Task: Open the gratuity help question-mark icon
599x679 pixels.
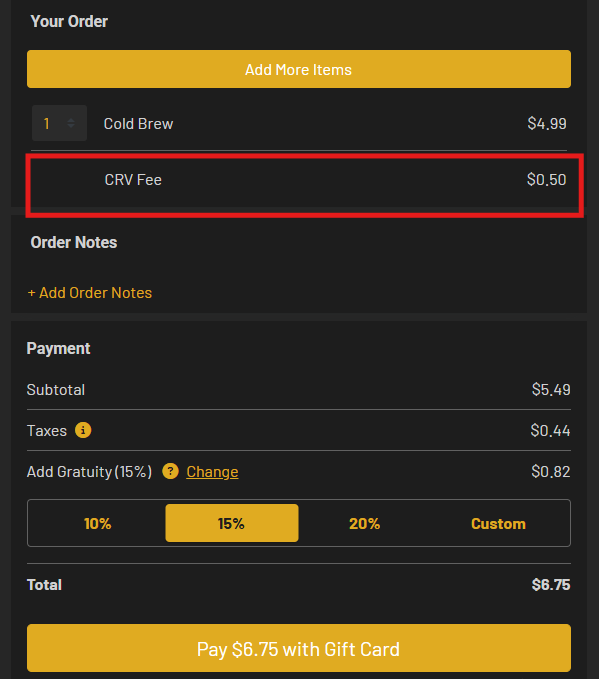Action: pyautogui.click(x=170, y=471)
